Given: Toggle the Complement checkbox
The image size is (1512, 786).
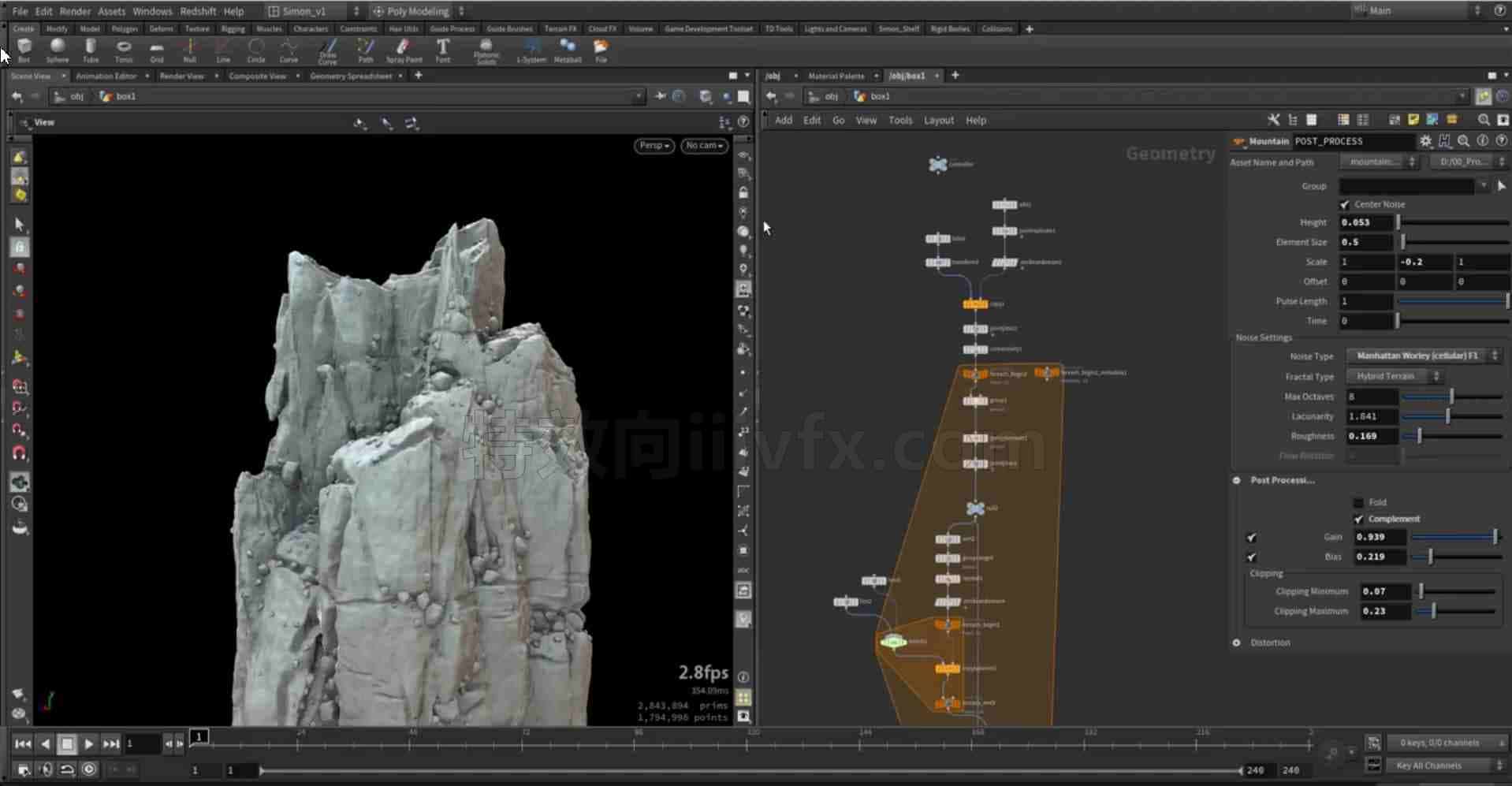Looking at the screenshot, I should pos(1358,519).
